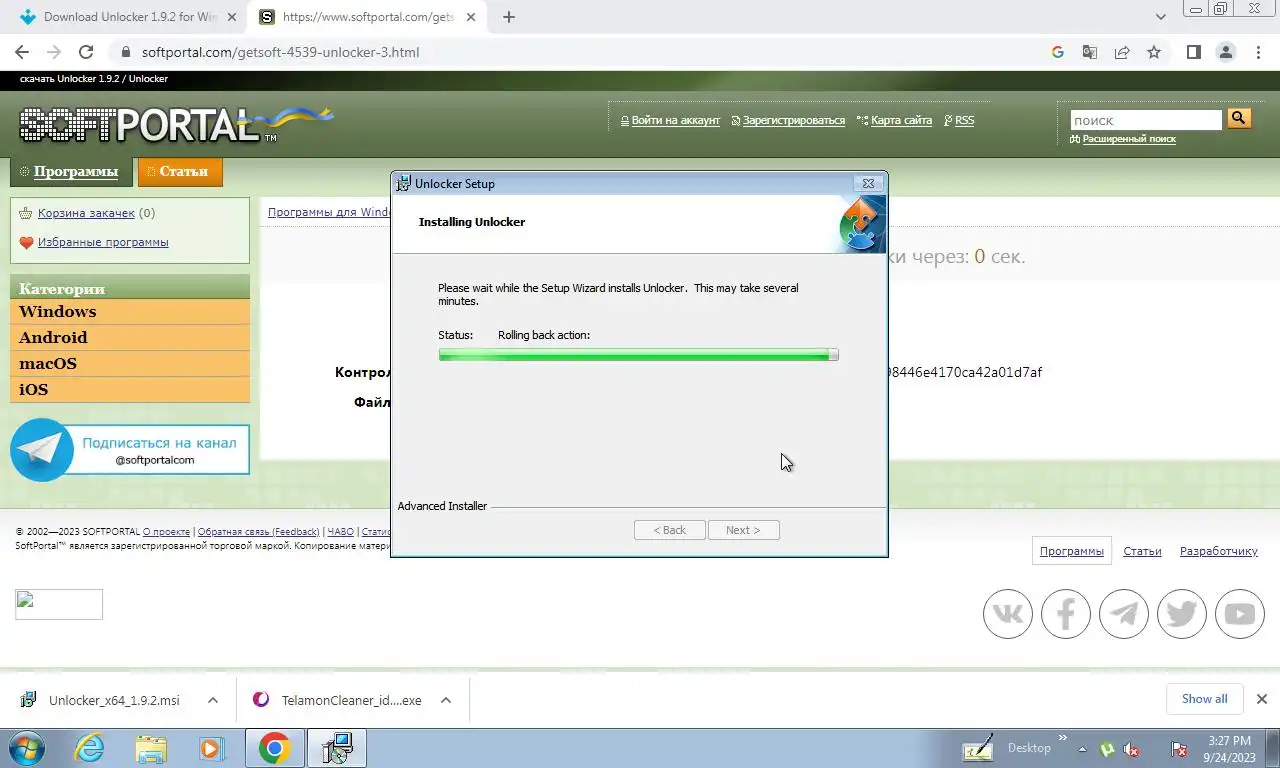Screen dimensions: 1280x768
Task: Switch to Chrome in taskbar
Action: coord(275,748)
